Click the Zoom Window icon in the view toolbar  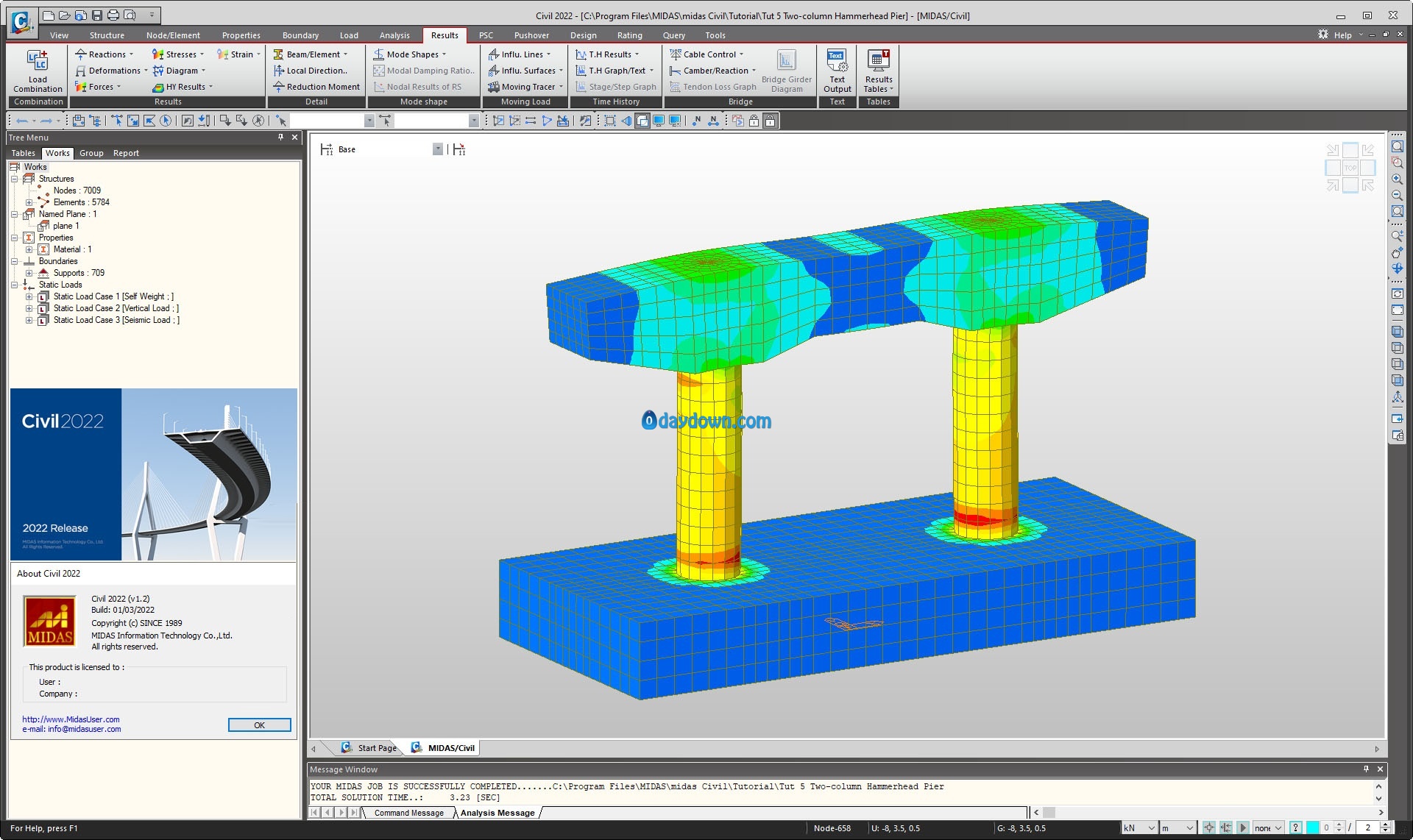(x=1397, y=163)
